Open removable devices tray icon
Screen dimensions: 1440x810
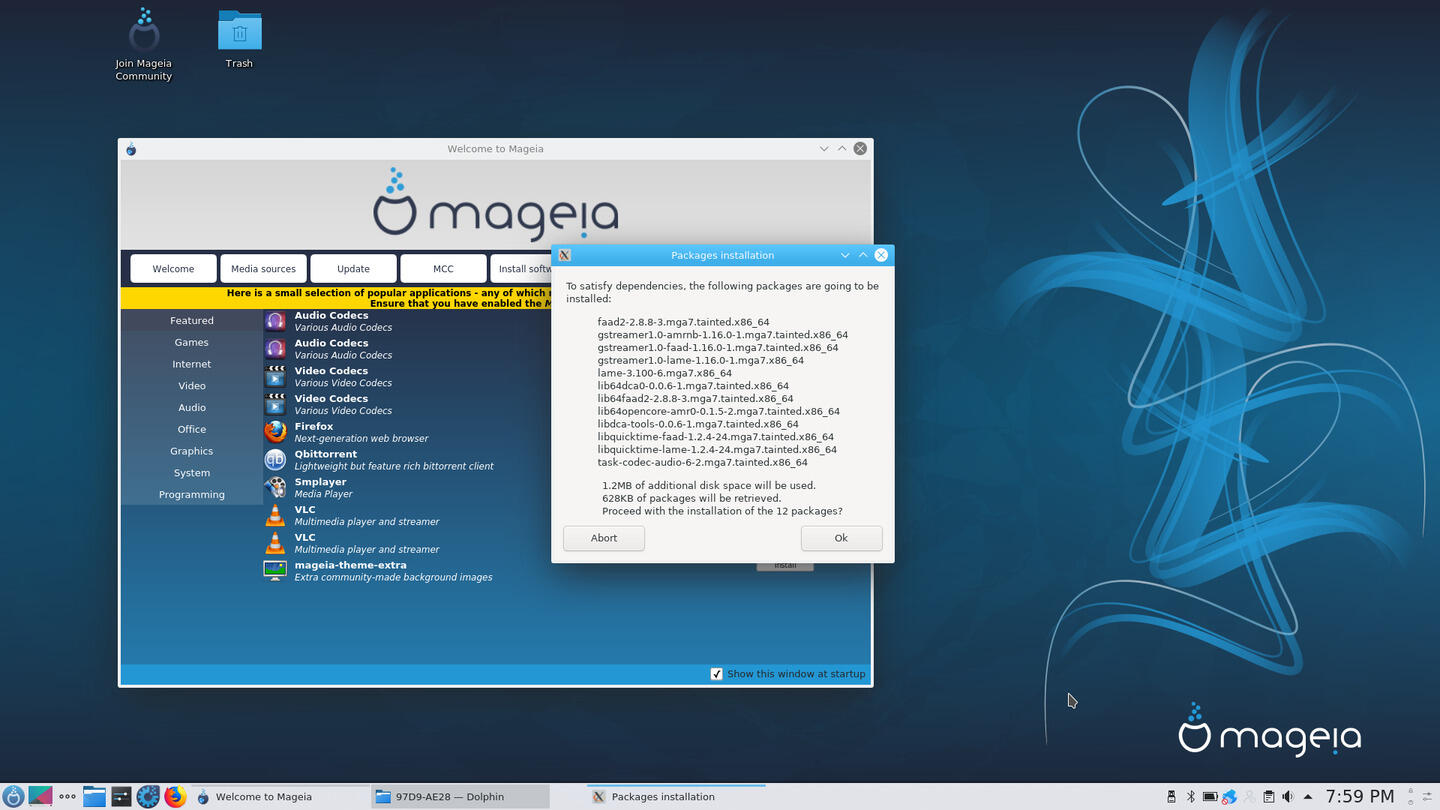point(1171,797)
